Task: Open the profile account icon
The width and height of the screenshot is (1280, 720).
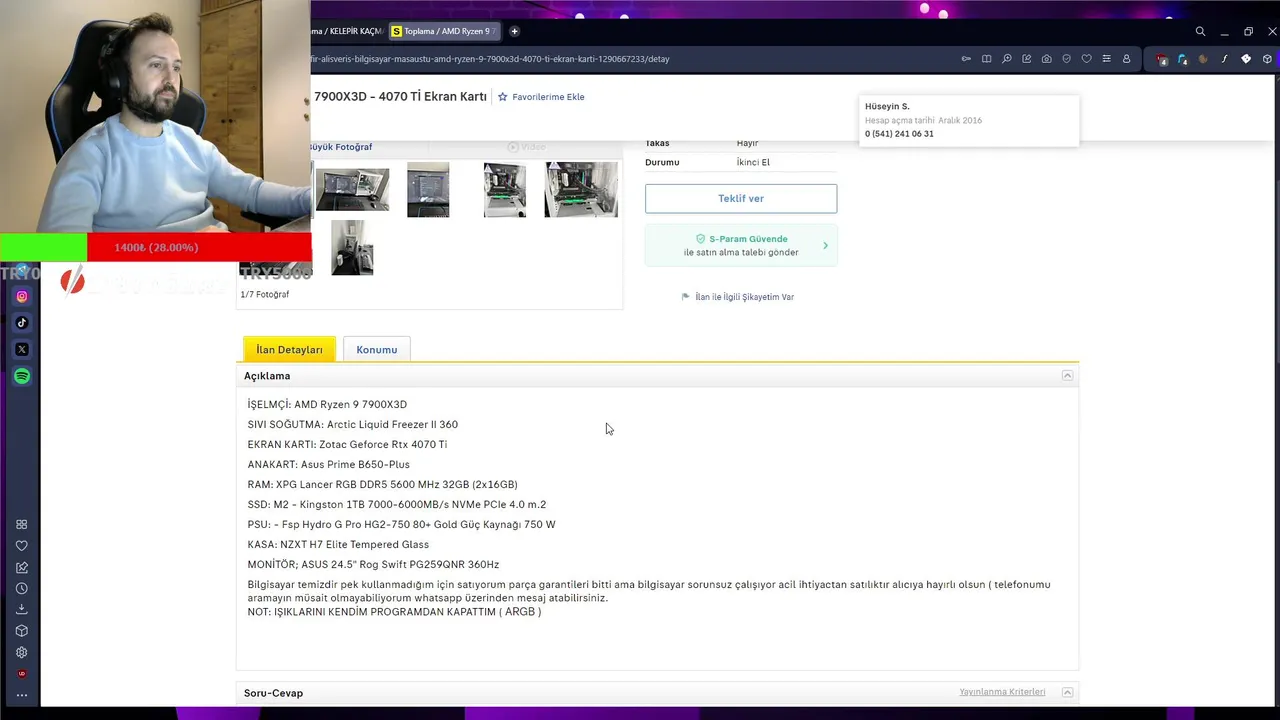Action: tap(1126, 59)
